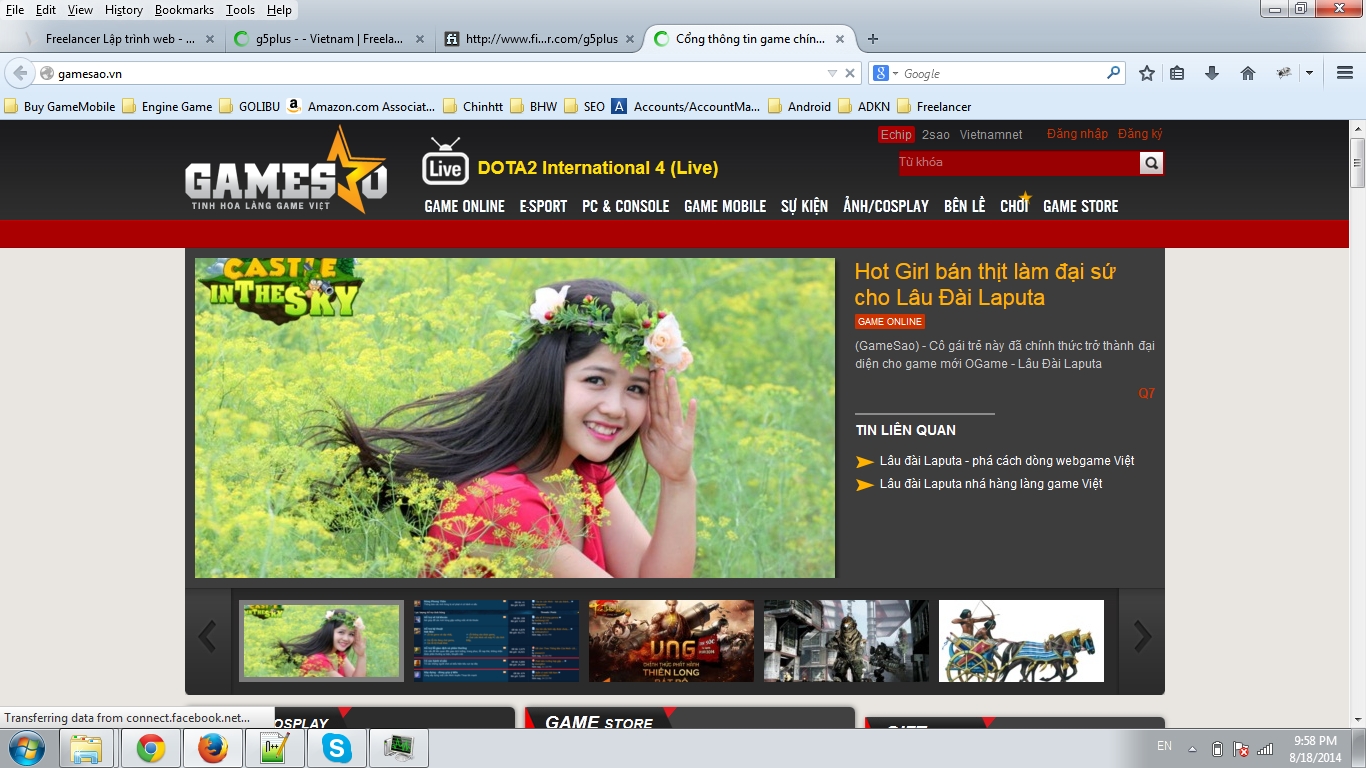The height and width of the screenshot is (768, 1366).
Task: Show the bookmarks list icon in toolbar
Action: (x=1177, y=73)
